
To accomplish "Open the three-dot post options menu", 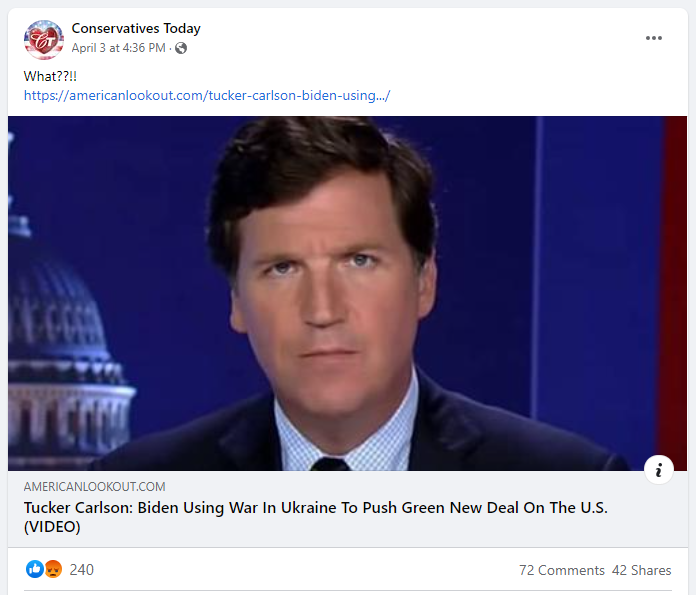I will pyautogui.click(x=653, y=38).
